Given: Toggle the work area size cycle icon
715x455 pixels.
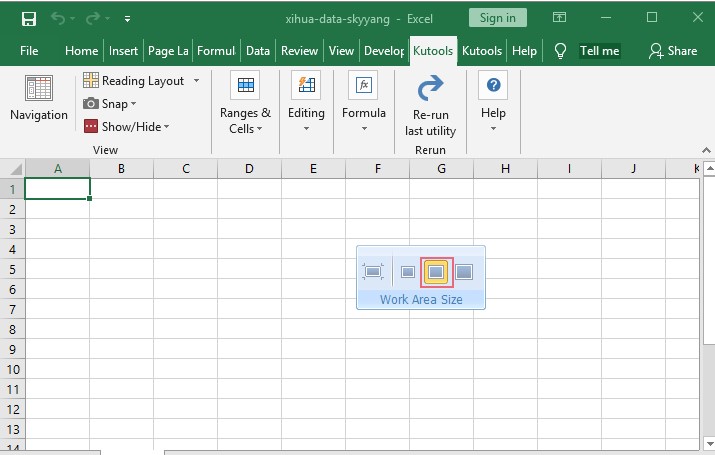Looking at the screenshot, I should (373, 272).
